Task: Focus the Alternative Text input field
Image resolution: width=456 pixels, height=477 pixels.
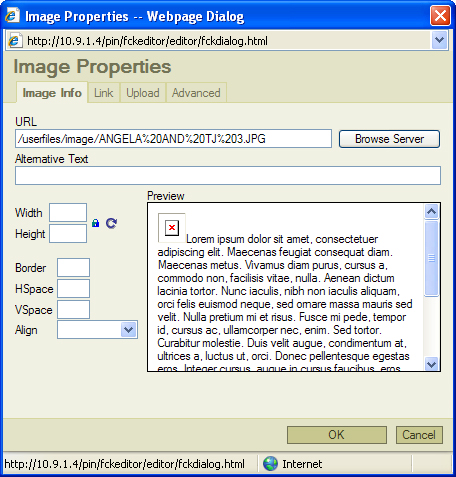Action: 228,175
